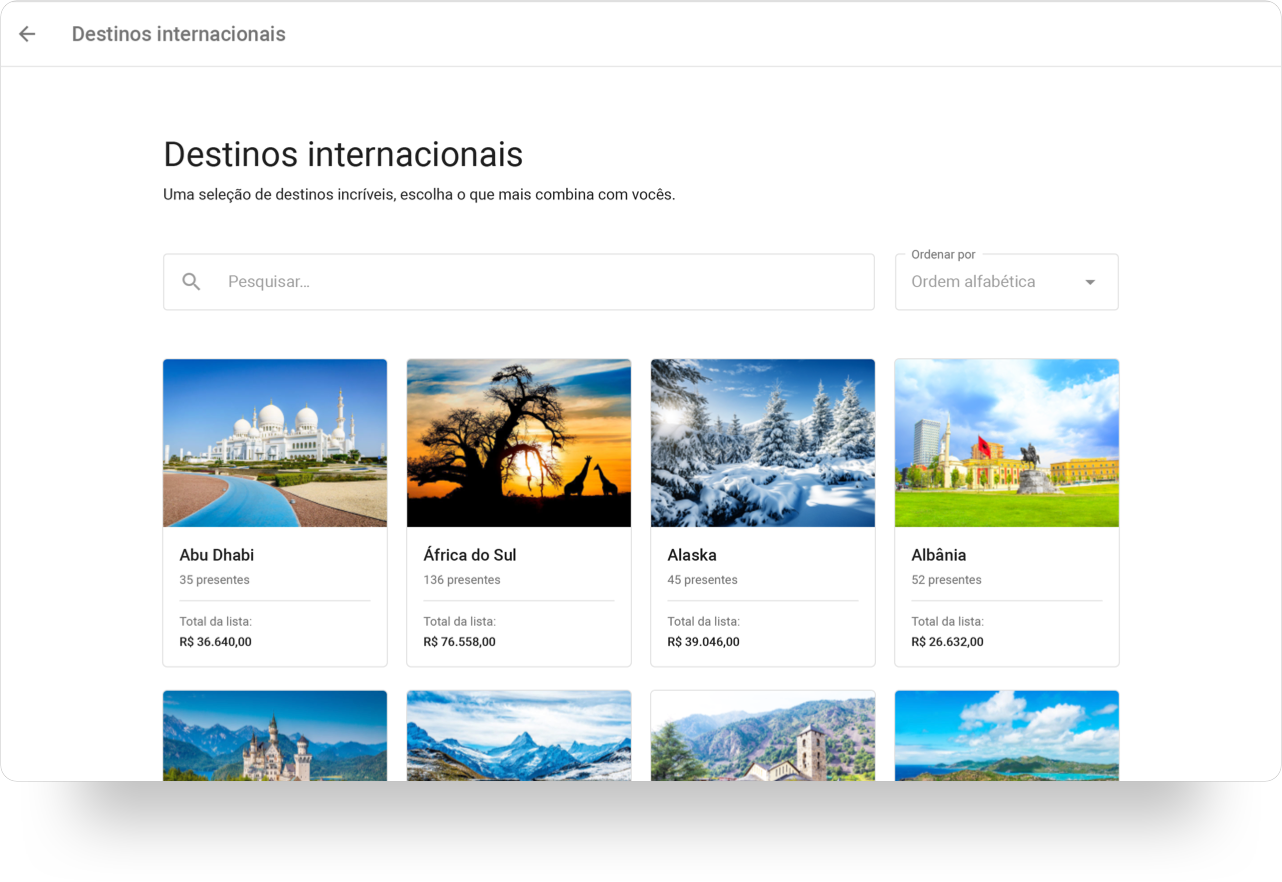Click the Abu Dhabi card title
This screenshot has width=1282, height=882.
pyautogui.click(x=217, y=555)
